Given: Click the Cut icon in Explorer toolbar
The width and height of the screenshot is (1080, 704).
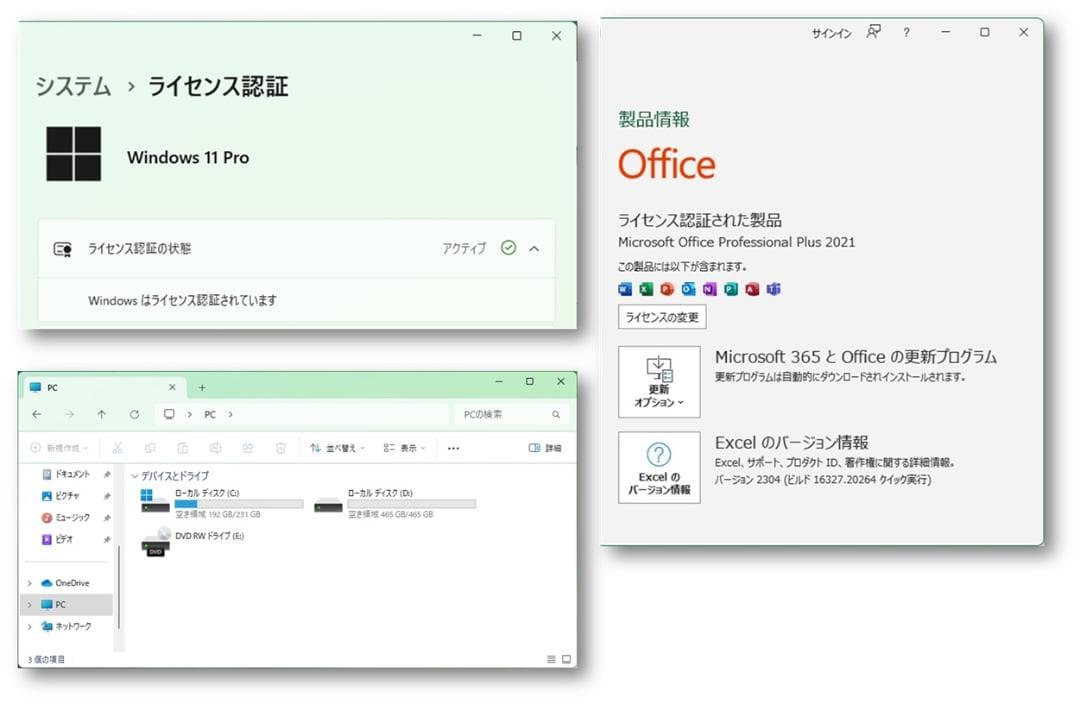Looking at the screenshot, I should tap(118, 448).
